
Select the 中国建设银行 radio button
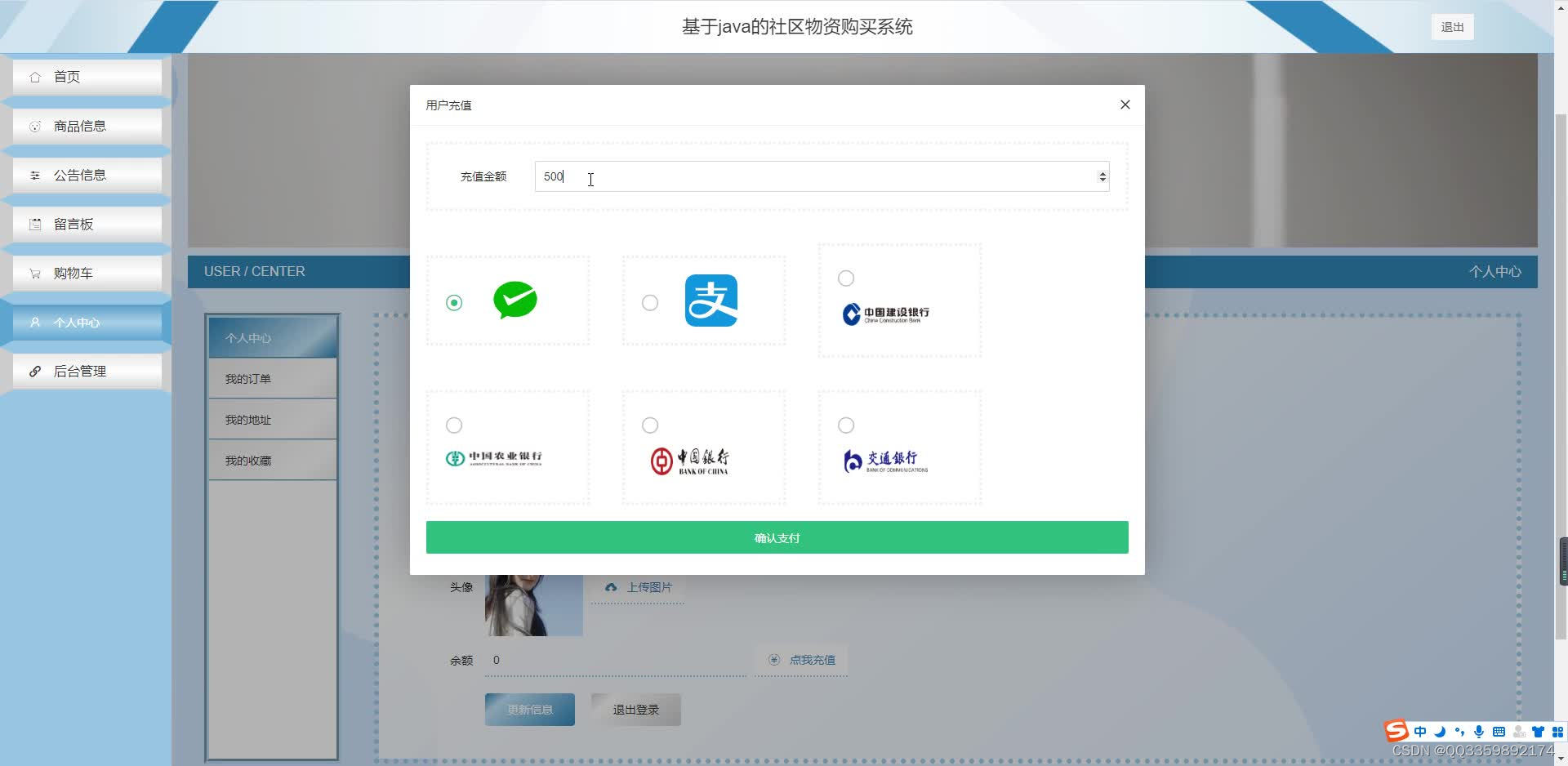(846, 278)
